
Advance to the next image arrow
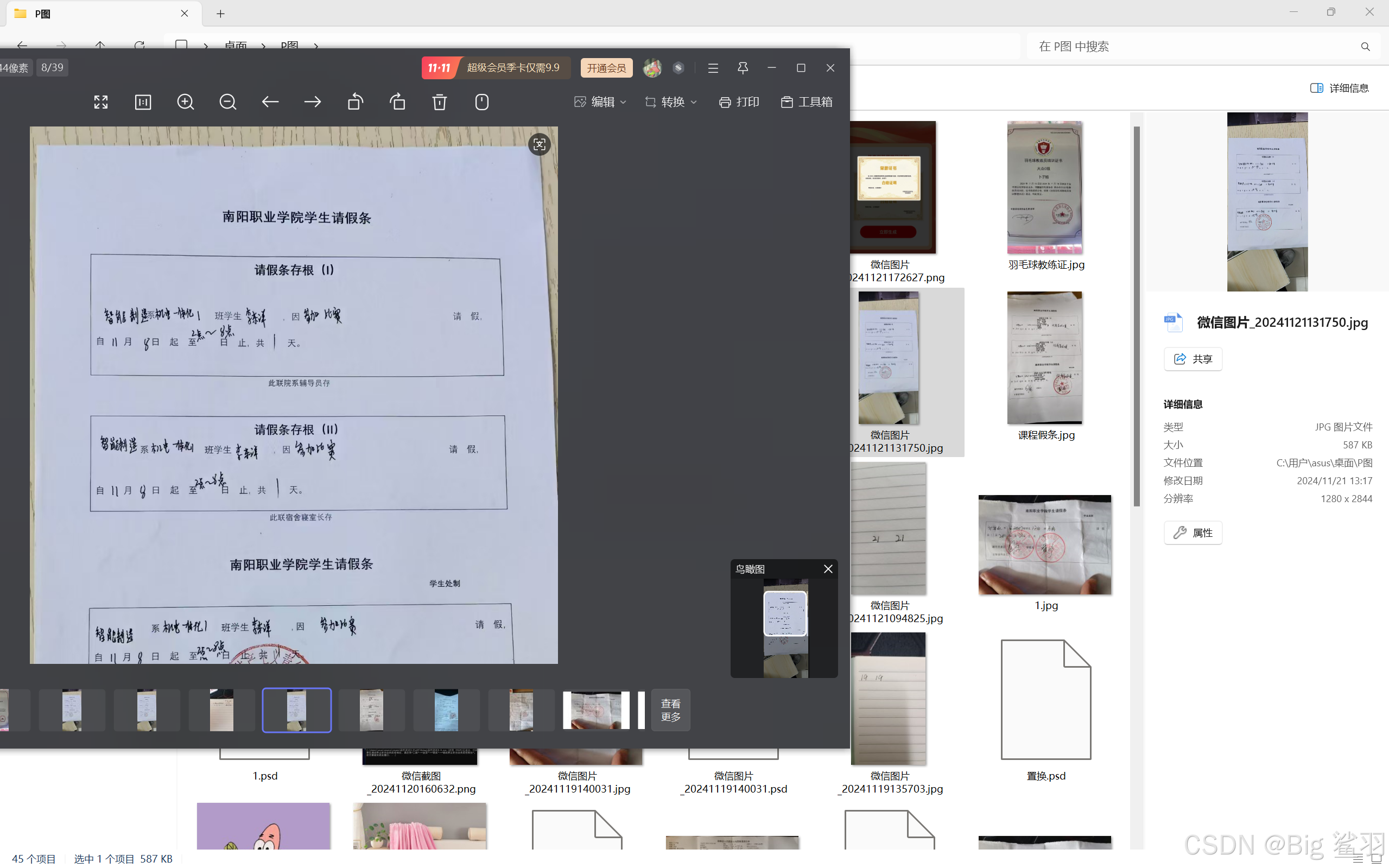tap(313, 102)
